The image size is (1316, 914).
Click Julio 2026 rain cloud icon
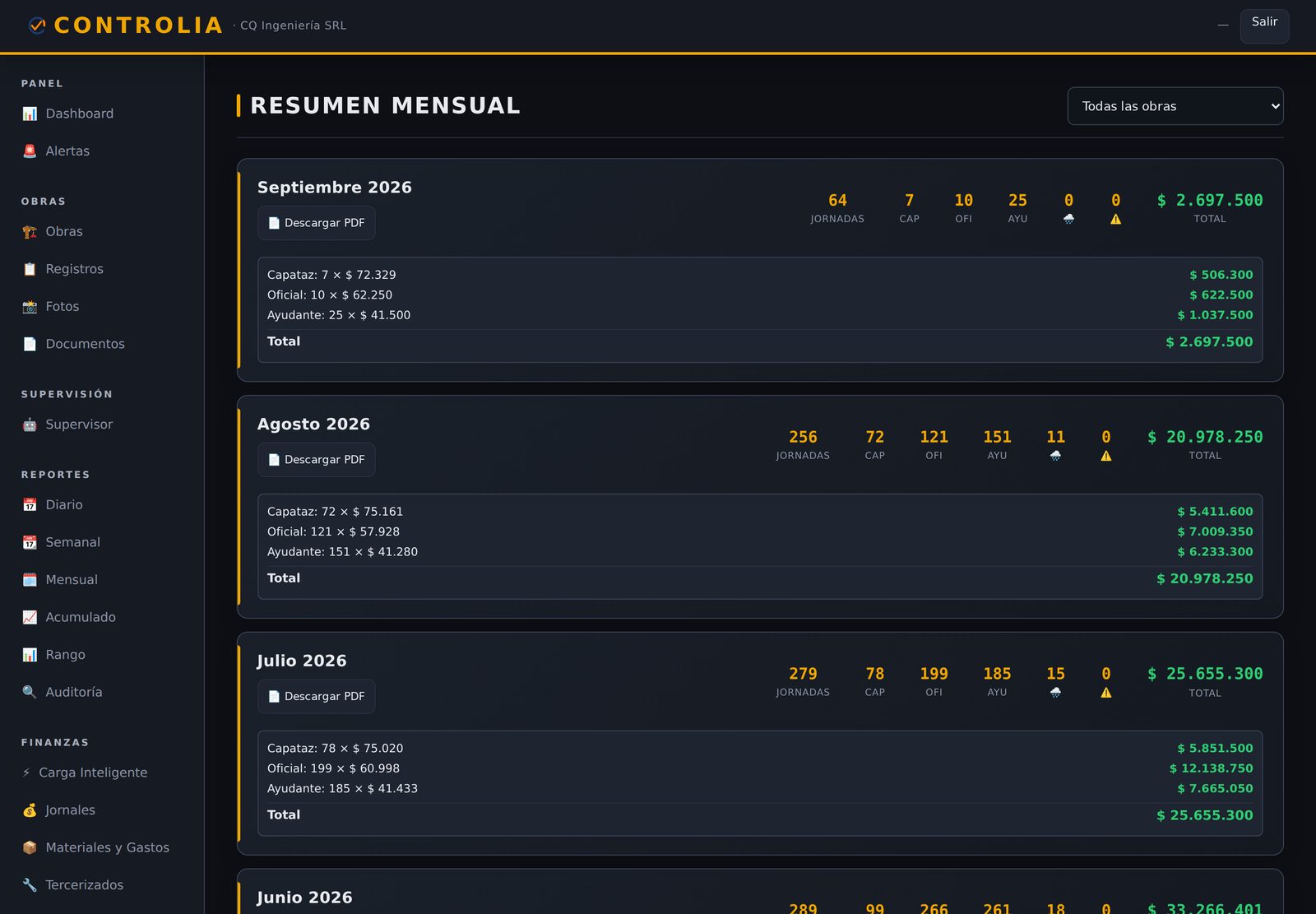pos(1056,693)
